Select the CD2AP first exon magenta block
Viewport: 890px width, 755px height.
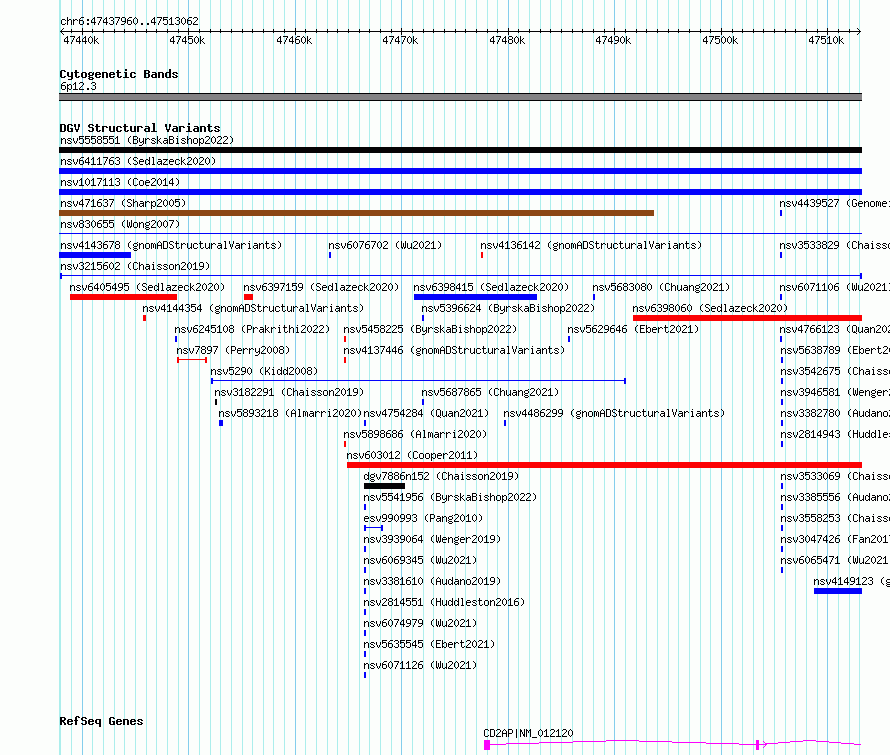(486, 745)
